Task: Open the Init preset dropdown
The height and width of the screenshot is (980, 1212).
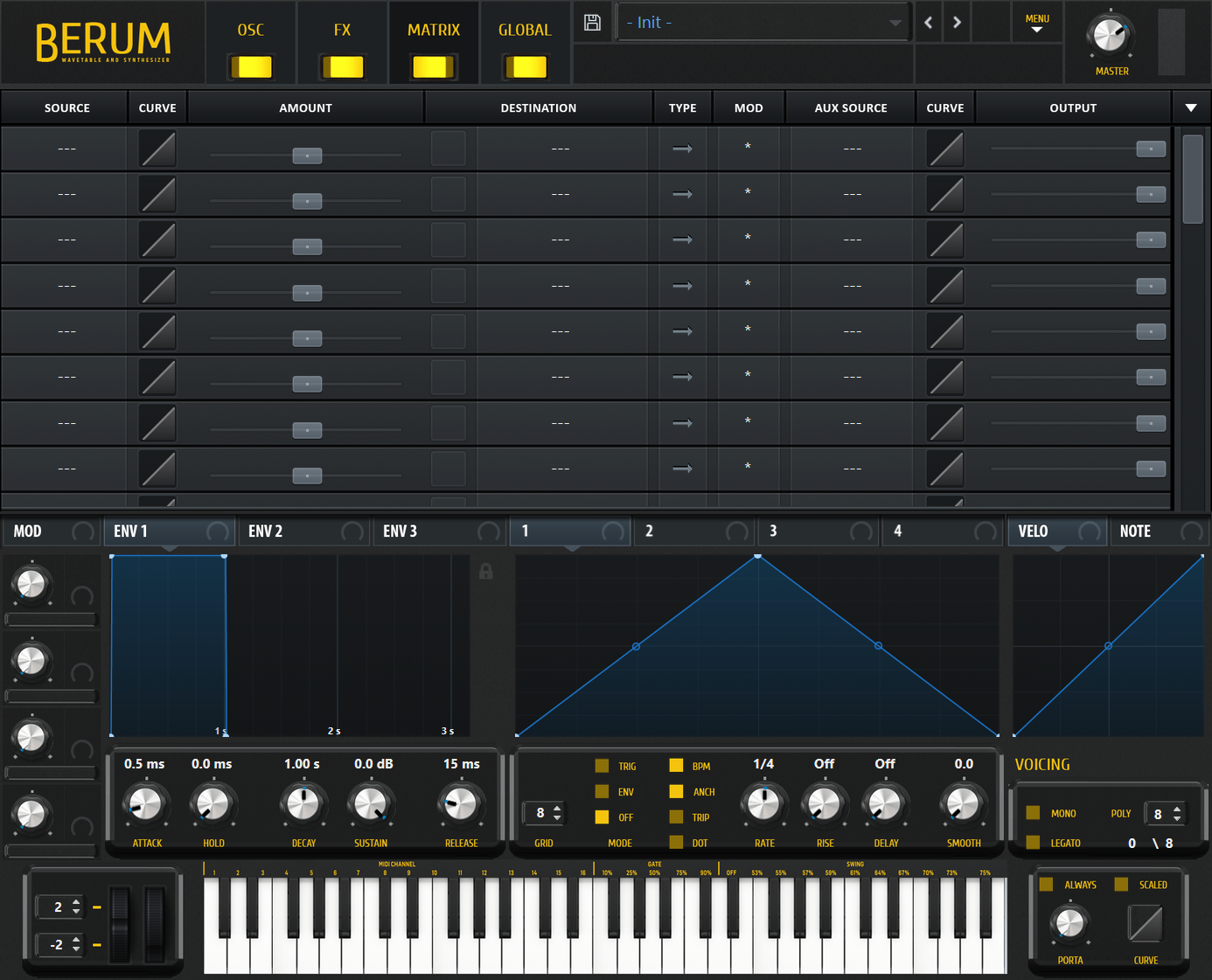Action: 763,23
